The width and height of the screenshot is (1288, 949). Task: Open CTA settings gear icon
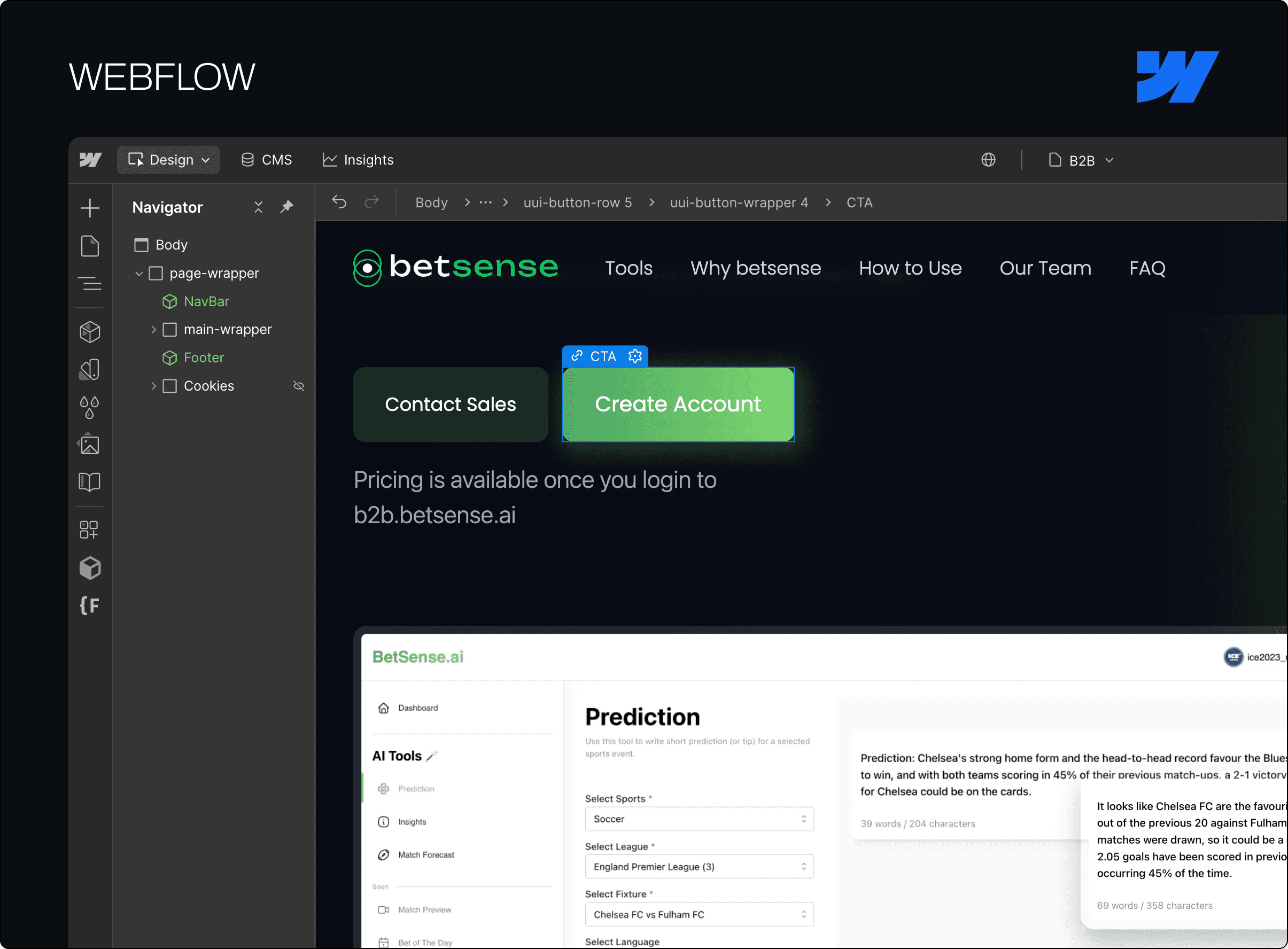pos(635,356)
